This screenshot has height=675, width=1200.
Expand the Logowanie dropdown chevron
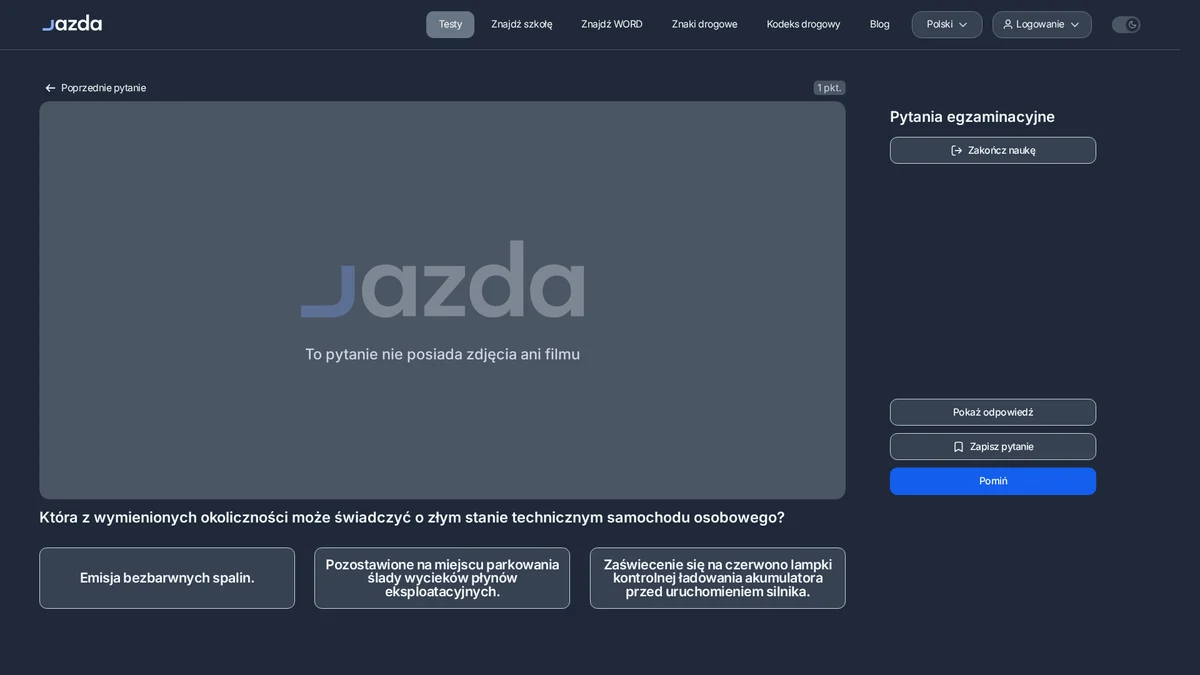(x=1075, y=24)
